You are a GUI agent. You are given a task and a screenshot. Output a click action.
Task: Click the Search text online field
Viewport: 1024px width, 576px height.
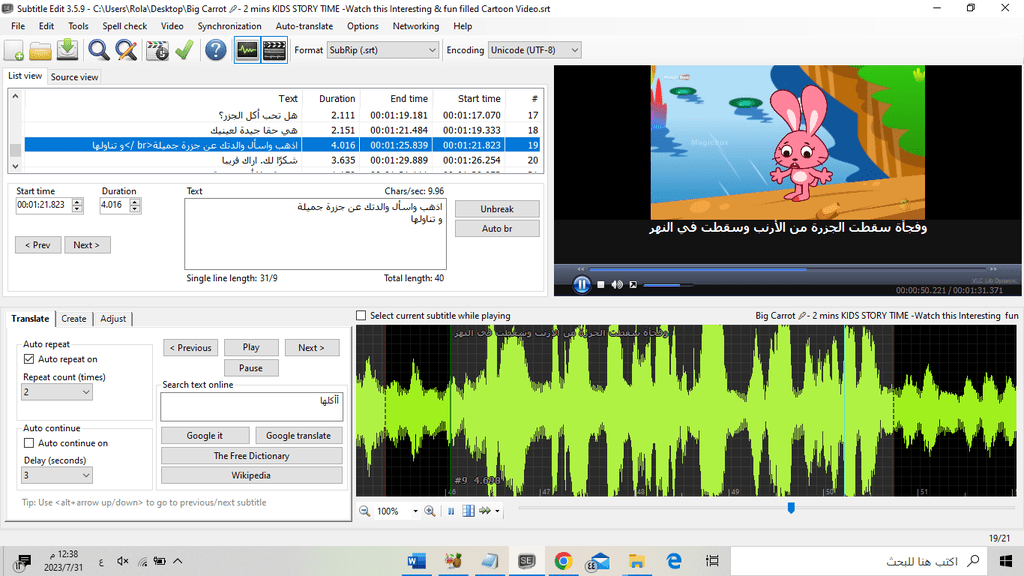251,406
